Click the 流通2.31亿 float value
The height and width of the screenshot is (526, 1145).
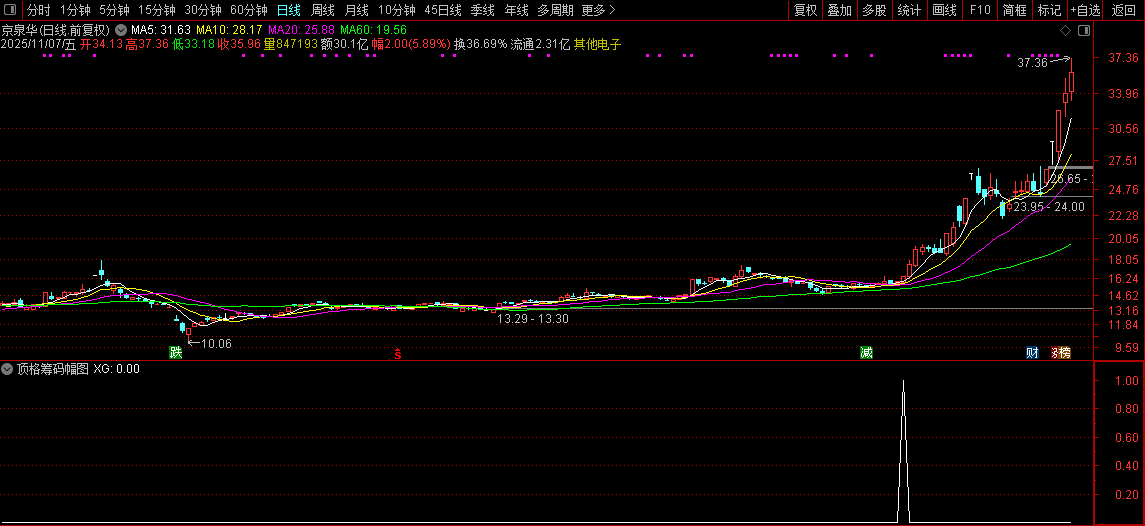(x=540, y=45)
